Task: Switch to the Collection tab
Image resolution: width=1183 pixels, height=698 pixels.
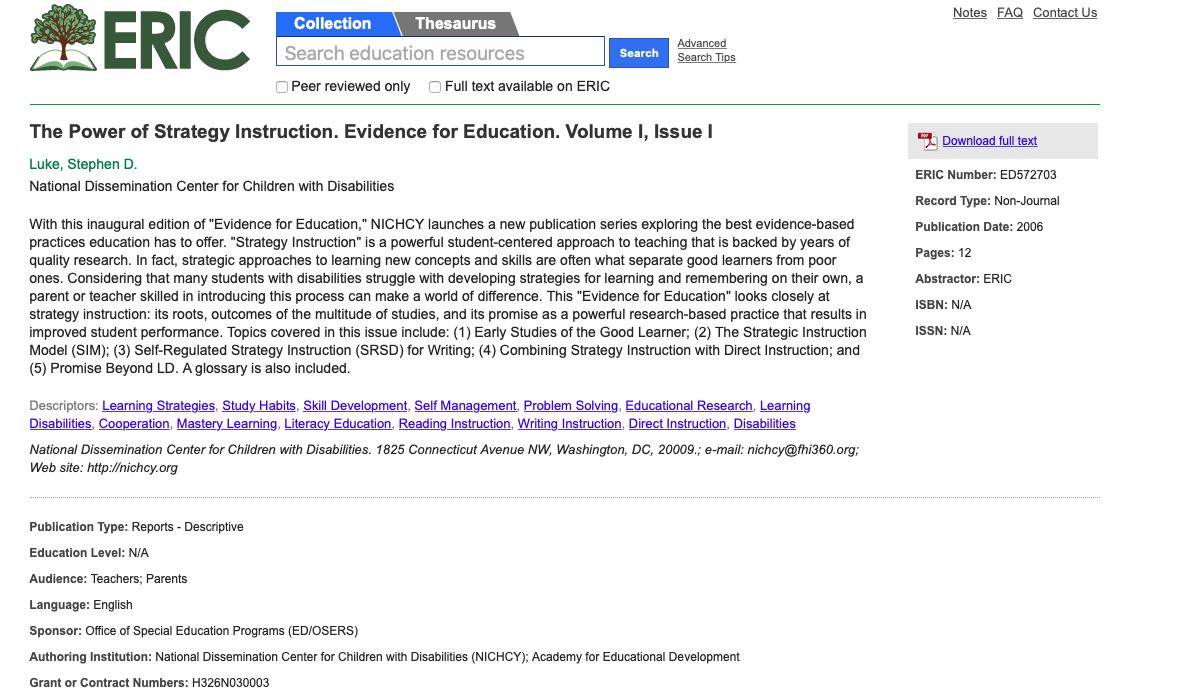Action: 334,23
